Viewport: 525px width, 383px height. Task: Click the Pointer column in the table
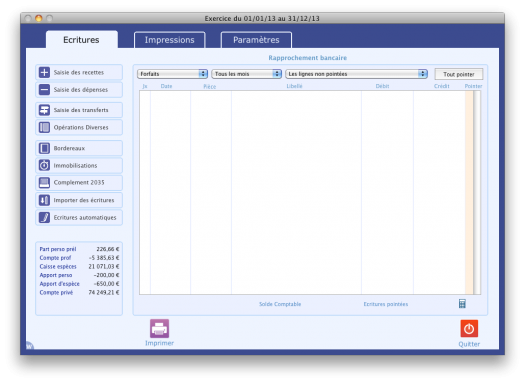click(x=469, y=193)
